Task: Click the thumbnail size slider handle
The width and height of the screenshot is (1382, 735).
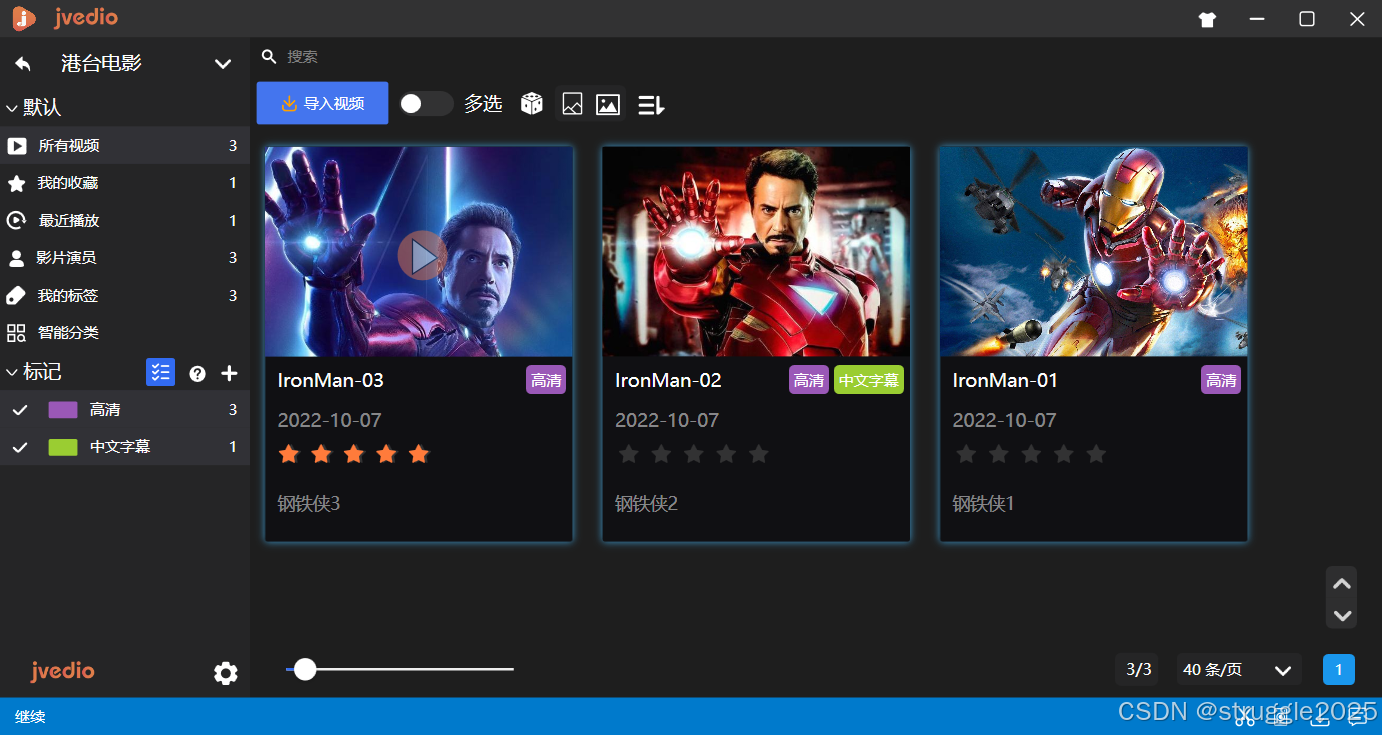Action: 305,669
